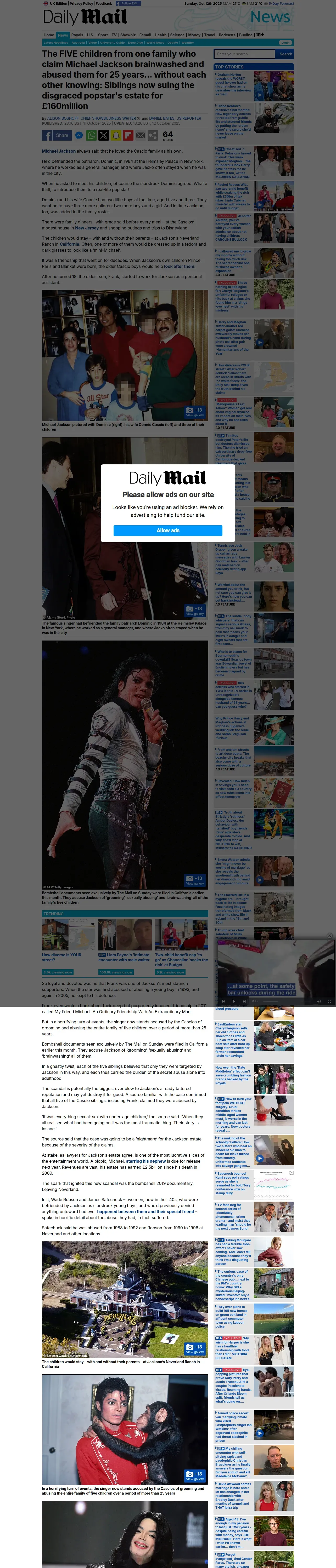
Task: Open the Money section tab
Action: (194, 35)
